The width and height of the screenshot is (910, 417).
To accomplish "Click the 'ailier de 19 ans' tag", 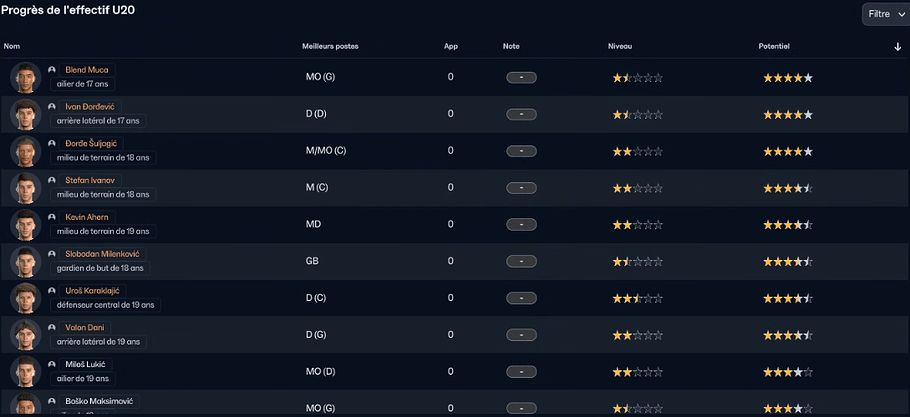I will 83,379.
